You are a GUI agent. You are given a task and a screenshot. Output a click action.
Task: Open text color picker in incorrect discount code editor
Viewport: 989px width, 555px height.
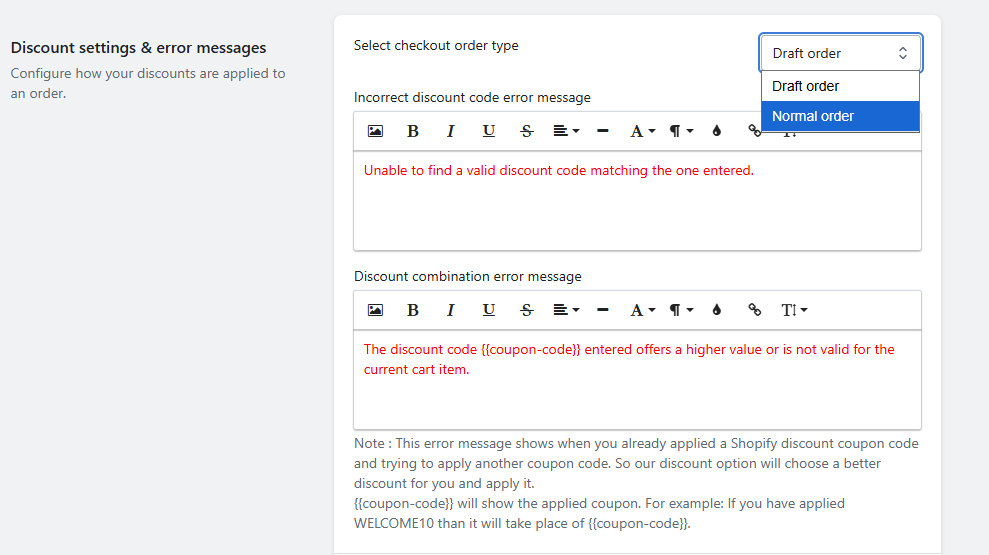tap(717, 131)
